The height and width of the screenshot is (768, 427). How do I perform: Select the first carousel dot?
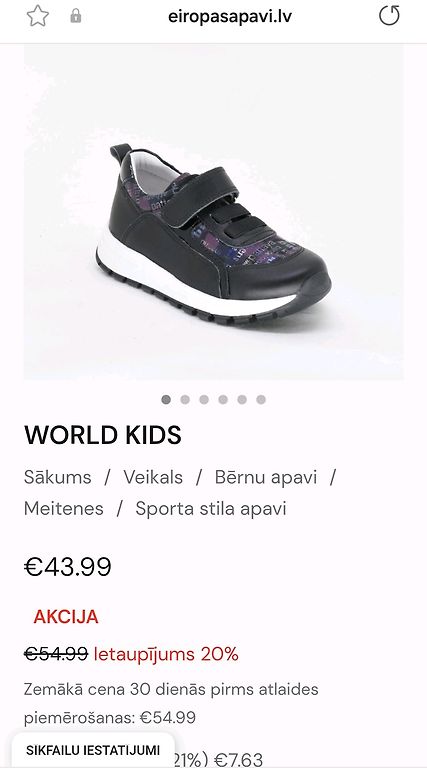coord(166,400)
